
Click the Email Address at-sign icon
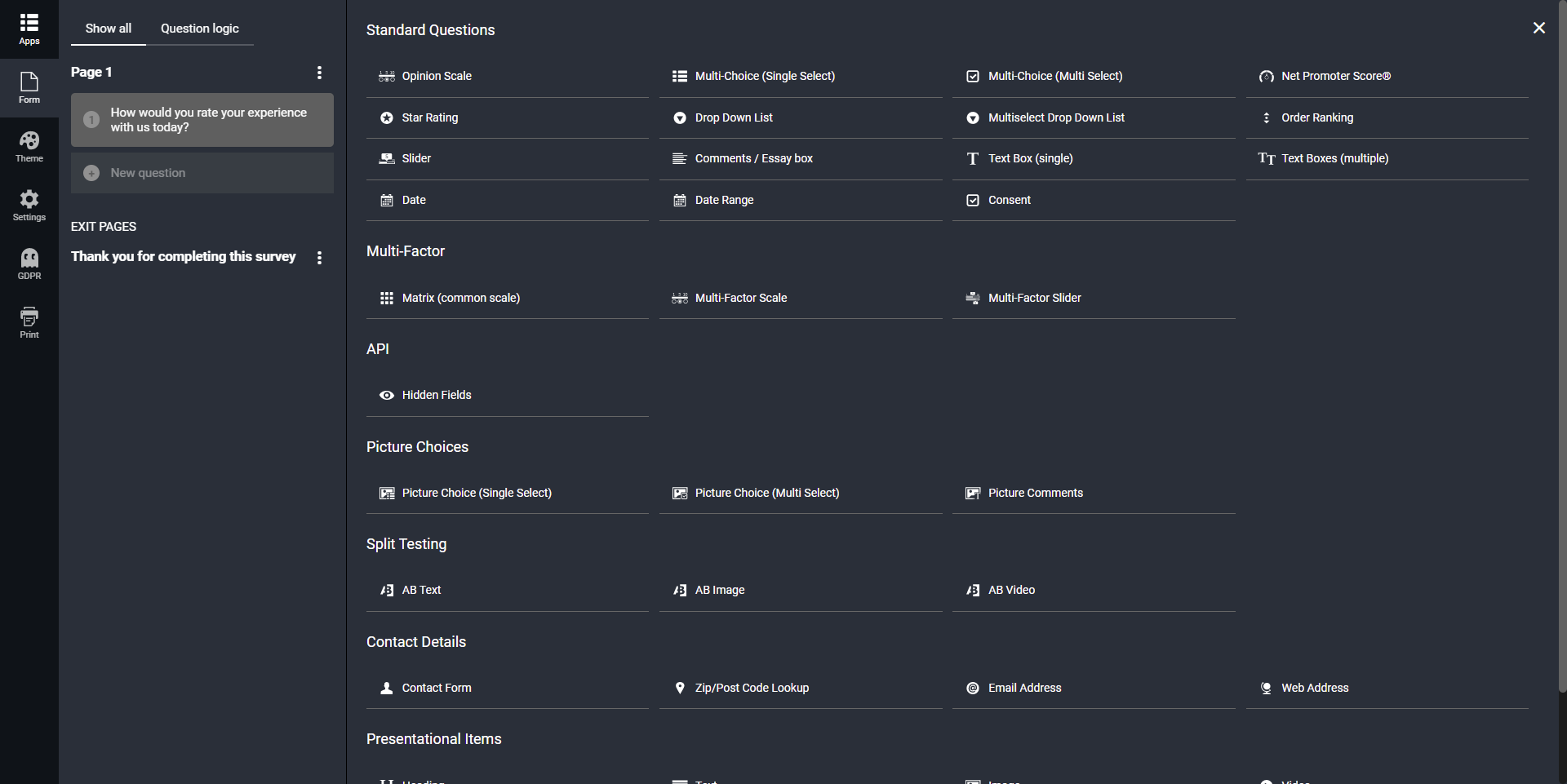click(973, 688)
